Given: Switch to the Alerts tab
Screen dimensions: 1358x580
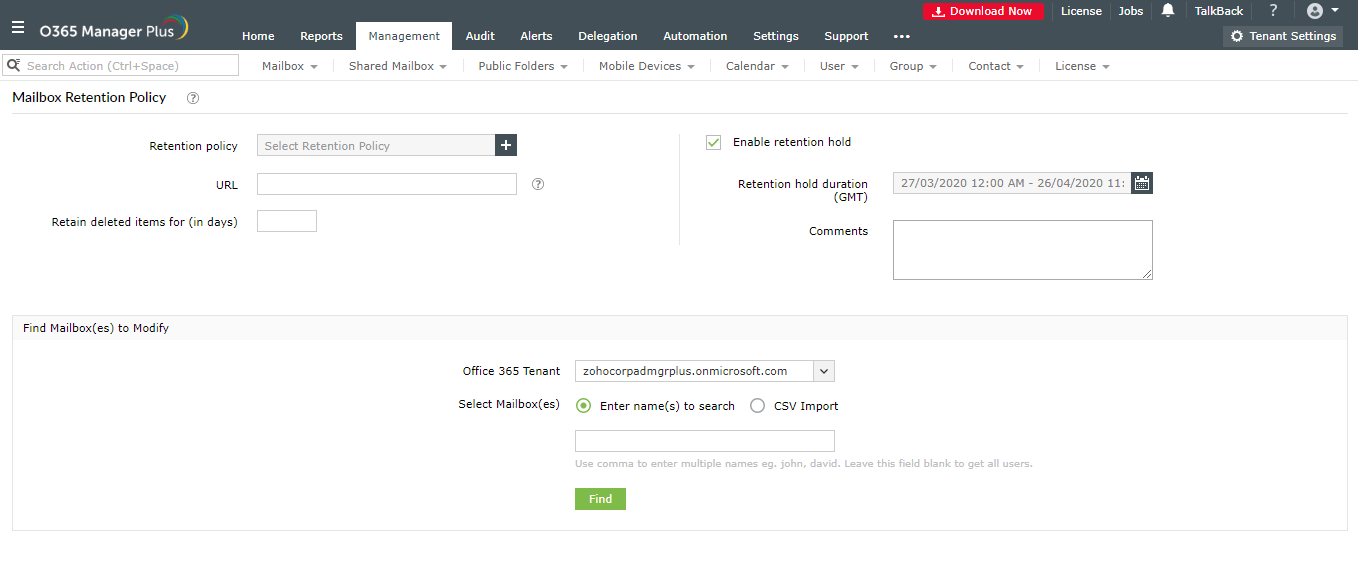Looking at the screenshot, I should 536,36.
